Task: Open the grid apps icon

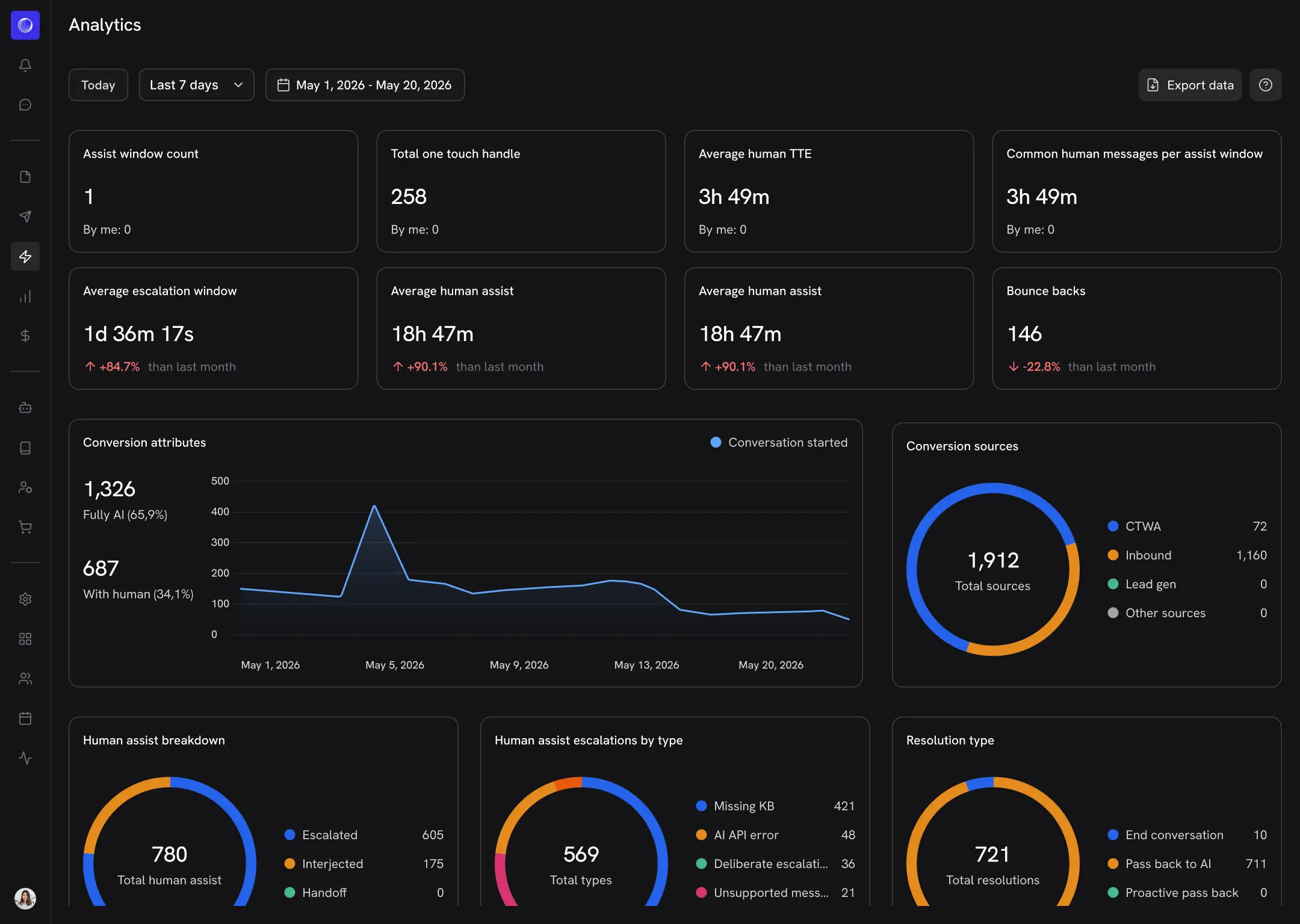Action: click(x=25, y=639)
